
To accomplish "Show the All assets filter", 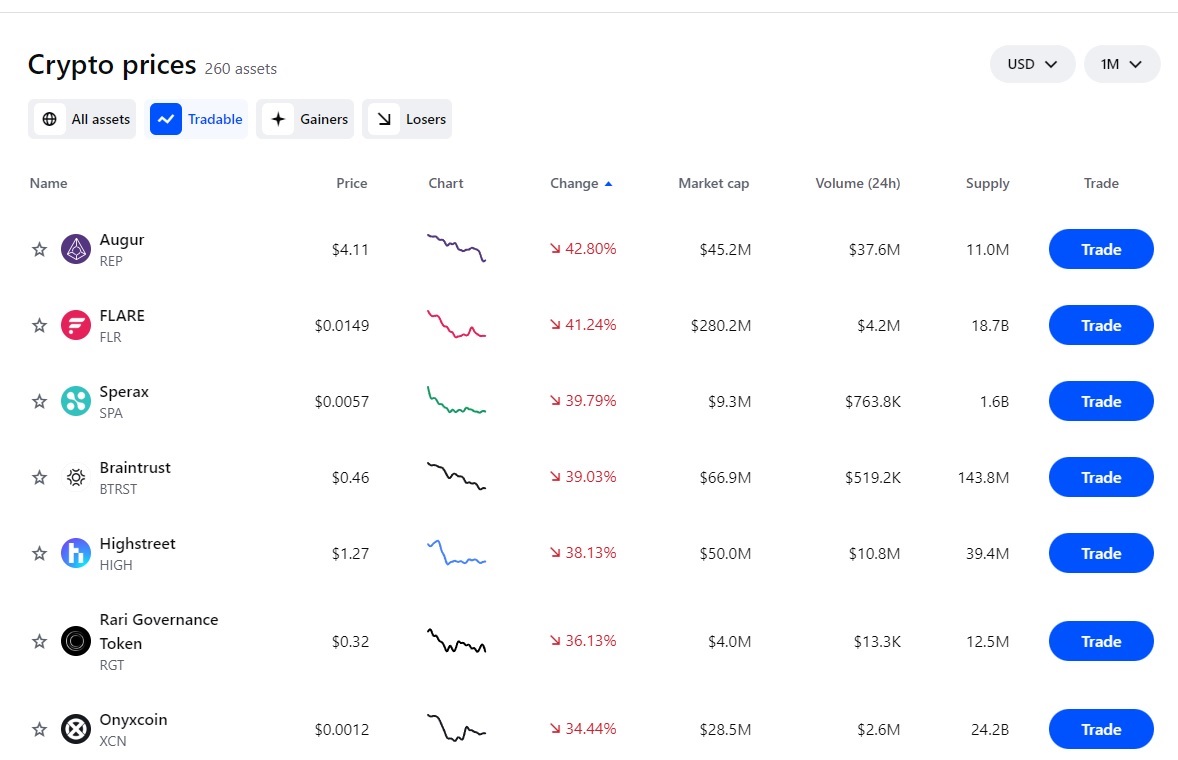I will (82, 119).
